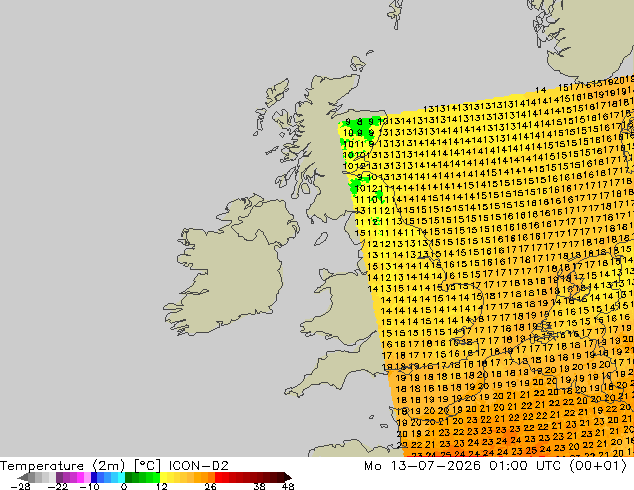The width and height of the screenshot is (634, 490).
Task: Click the date '13-07-2026'
Action: (x=435, y=466)
